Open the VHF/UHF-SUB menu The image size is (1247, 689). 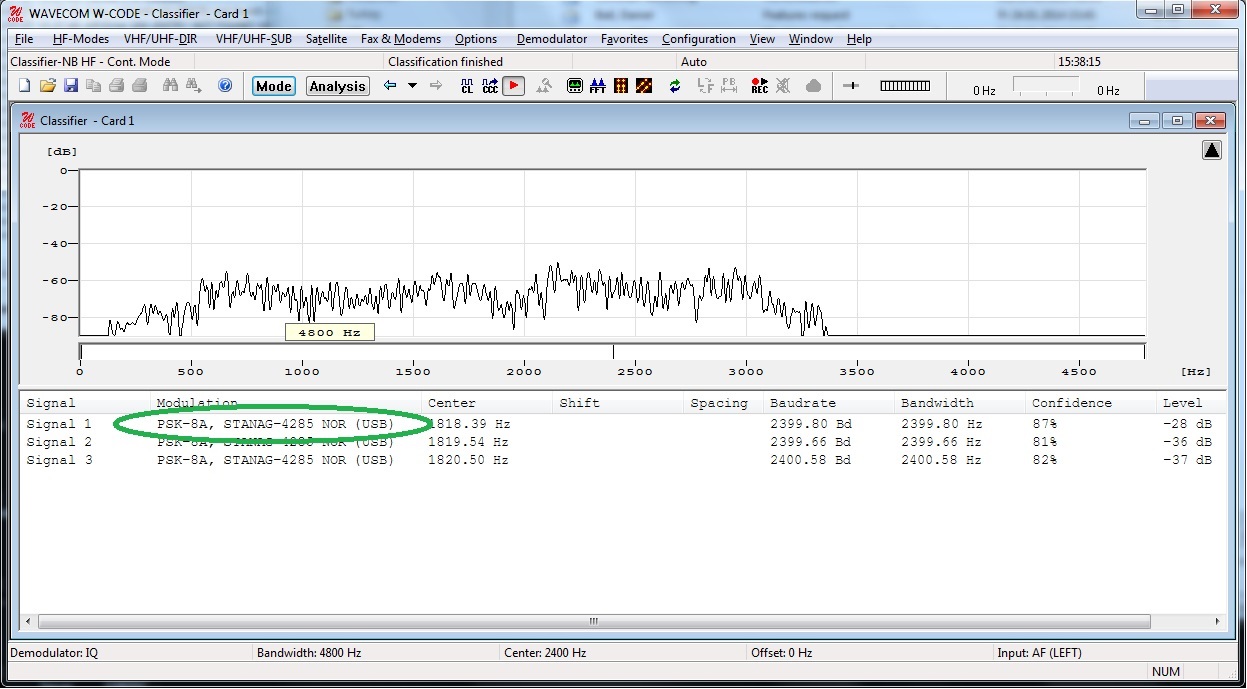[x=254, y=39]
